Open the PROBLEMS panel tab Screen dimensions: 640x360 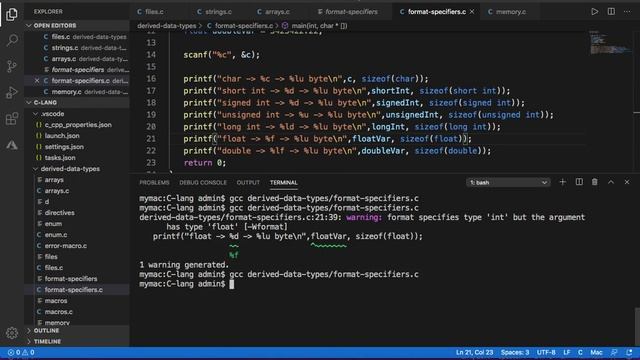tap(154, 182)
